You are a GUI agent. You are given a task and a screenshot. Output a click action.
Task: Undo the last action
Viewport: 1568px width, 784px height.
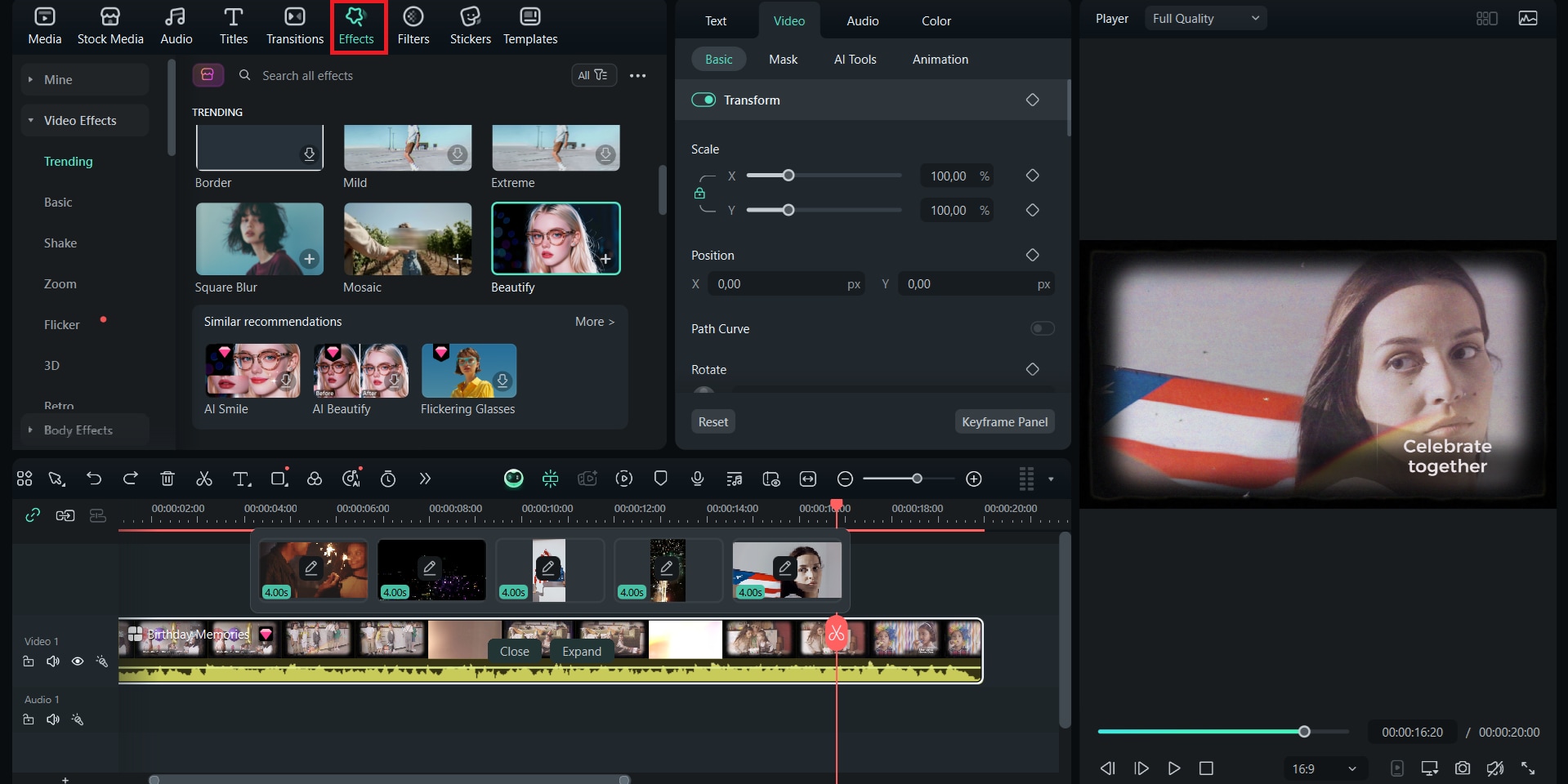[x=94, y=479]
